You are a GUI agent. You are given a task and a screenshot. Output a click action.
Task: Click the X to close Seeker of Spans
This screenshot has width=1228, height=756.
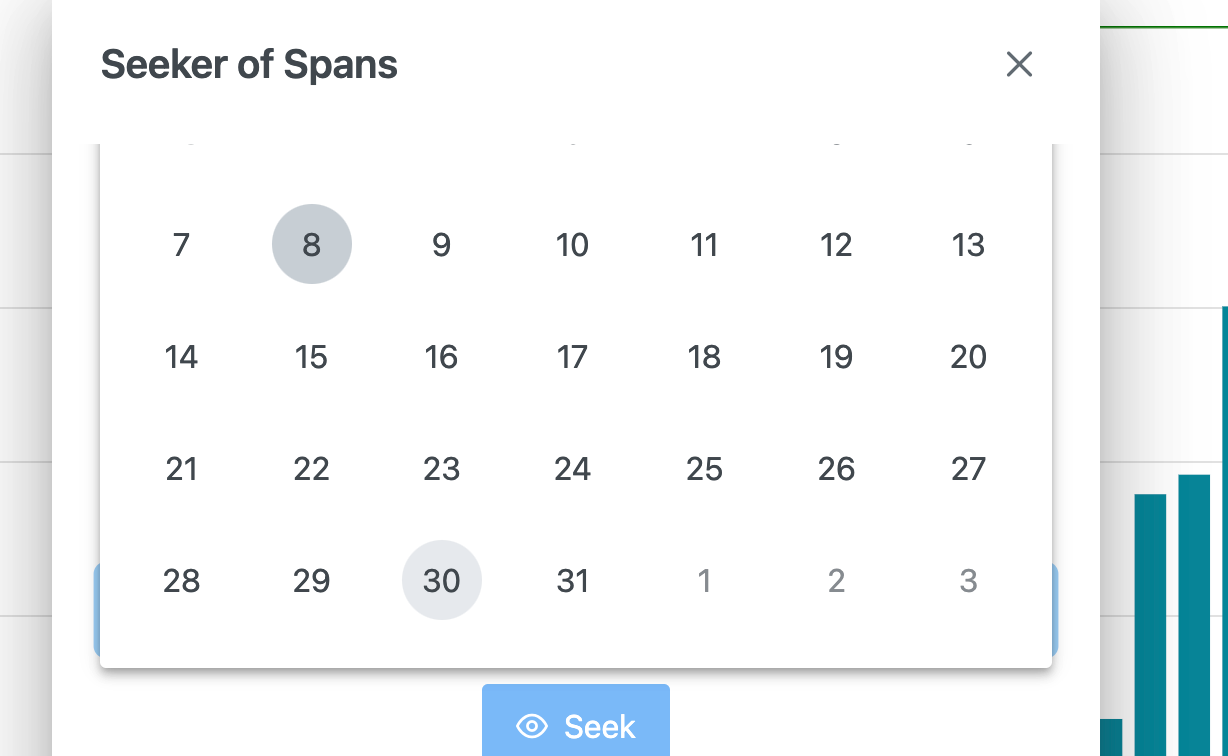coord(1019,64)
